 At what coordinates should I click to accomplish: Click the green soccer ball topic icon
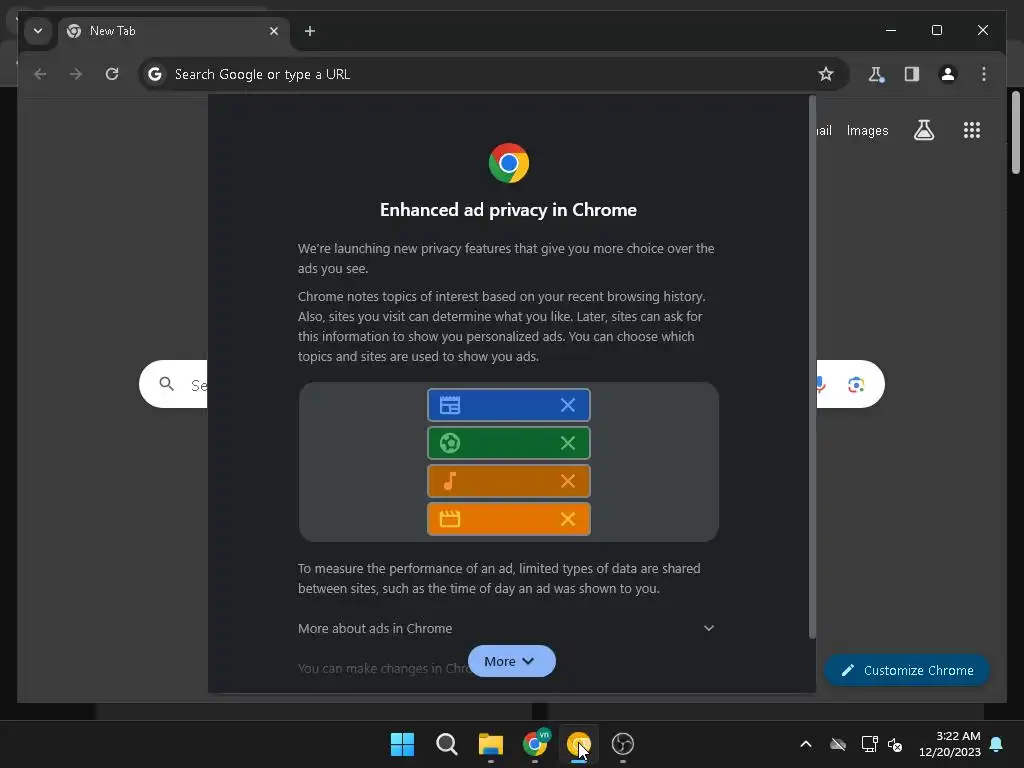point(450,443)
